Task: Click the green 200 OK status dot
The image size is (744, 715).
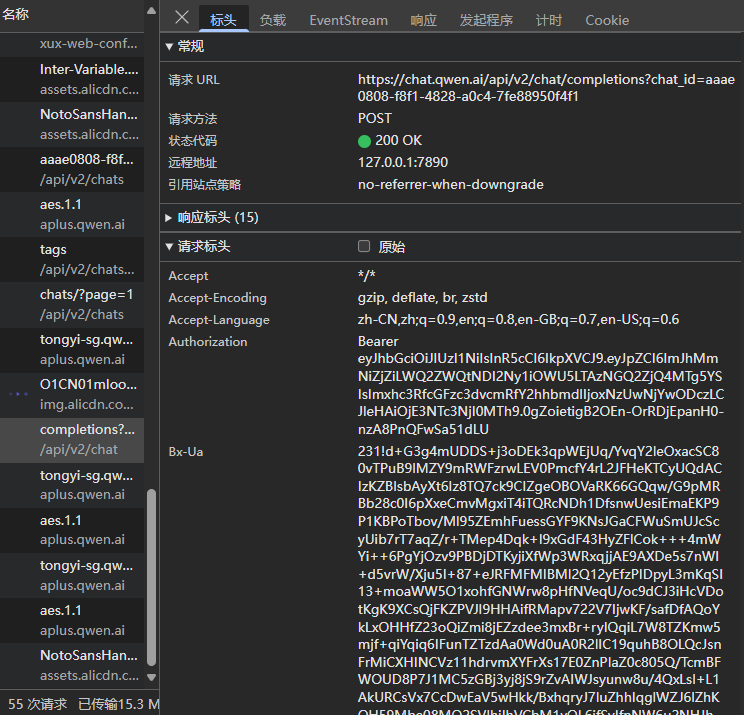Action: coord(364,141)
